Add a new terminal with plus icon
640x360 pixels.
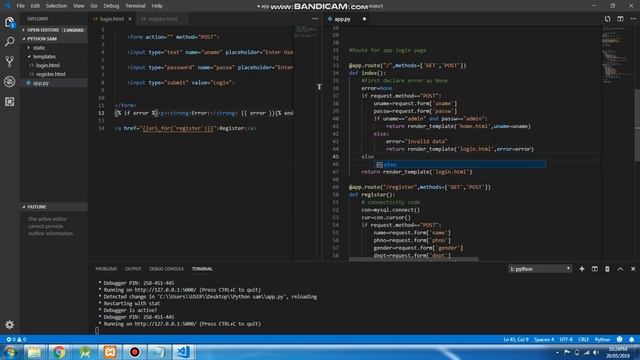click(x=582, y=269)
